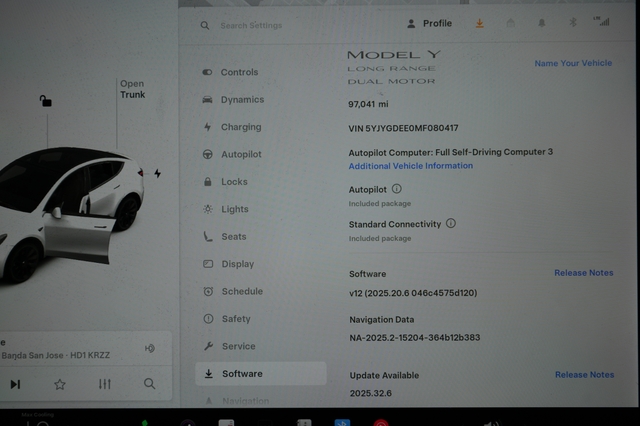Open the Charging settings tab

pyautogui.click(x=232, y=127)
